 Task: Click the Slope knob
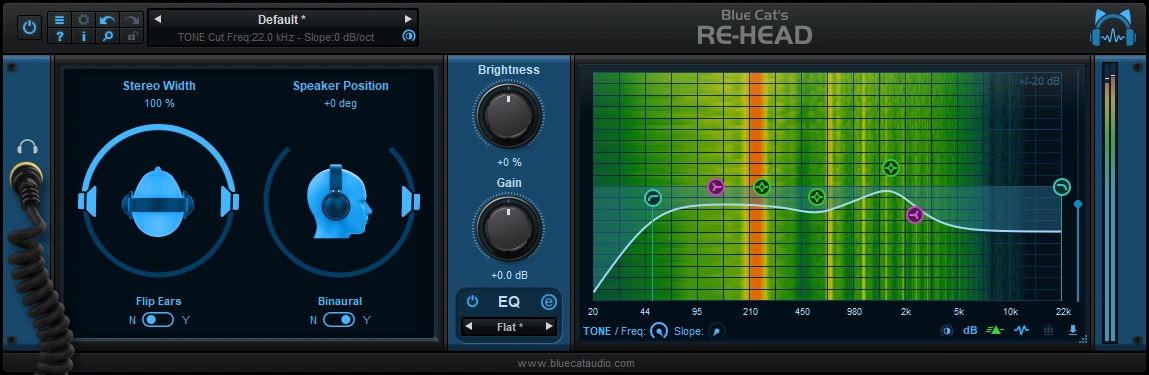pyautogui.click(x=717, y=331)
